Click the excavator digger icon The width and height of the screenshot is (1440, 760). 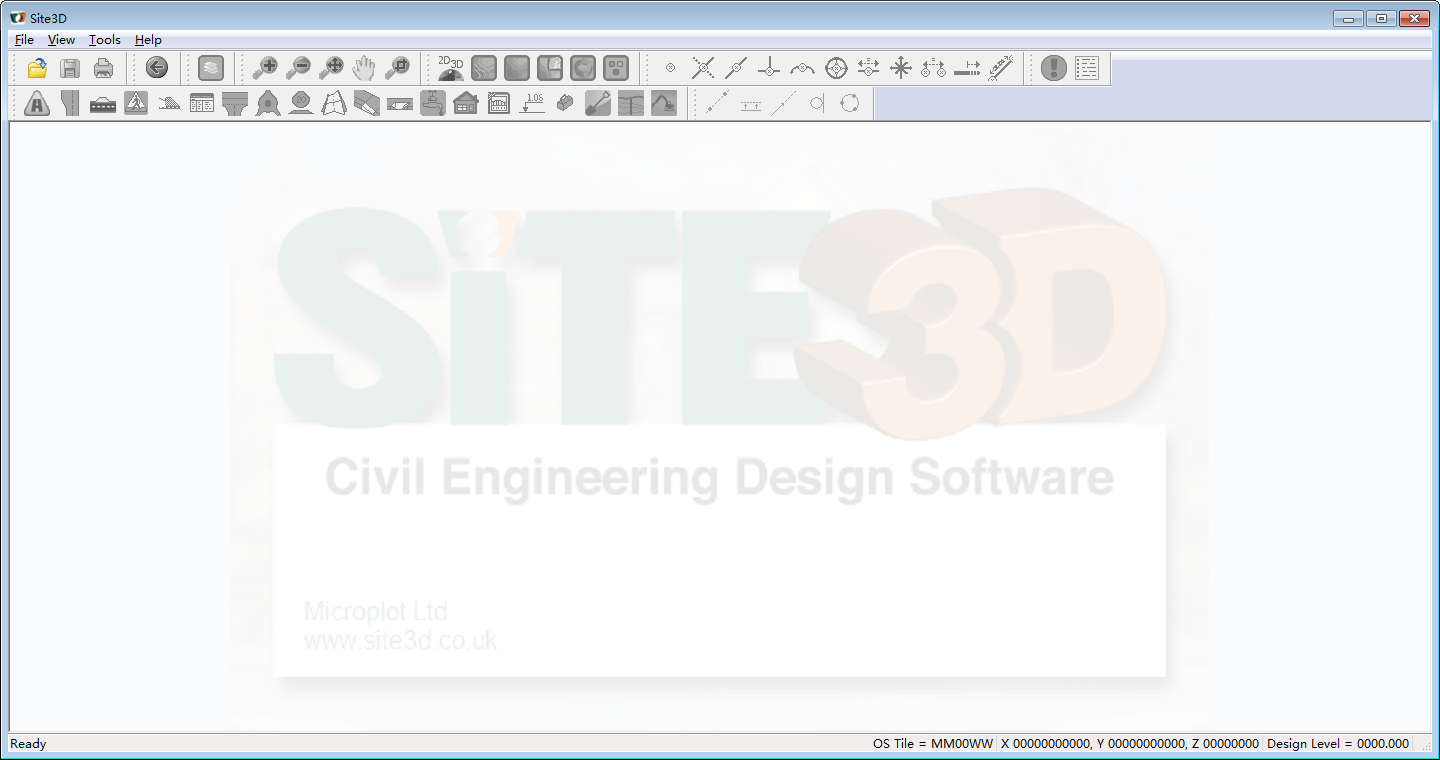click(x=664, y=103)
